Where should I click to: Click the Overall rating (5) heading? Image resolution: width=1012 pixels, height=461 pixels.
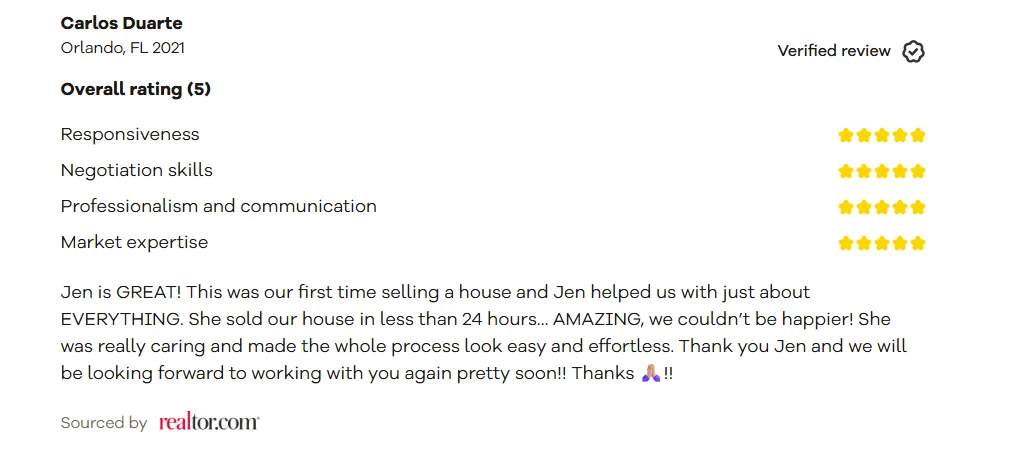click(136, 89)
